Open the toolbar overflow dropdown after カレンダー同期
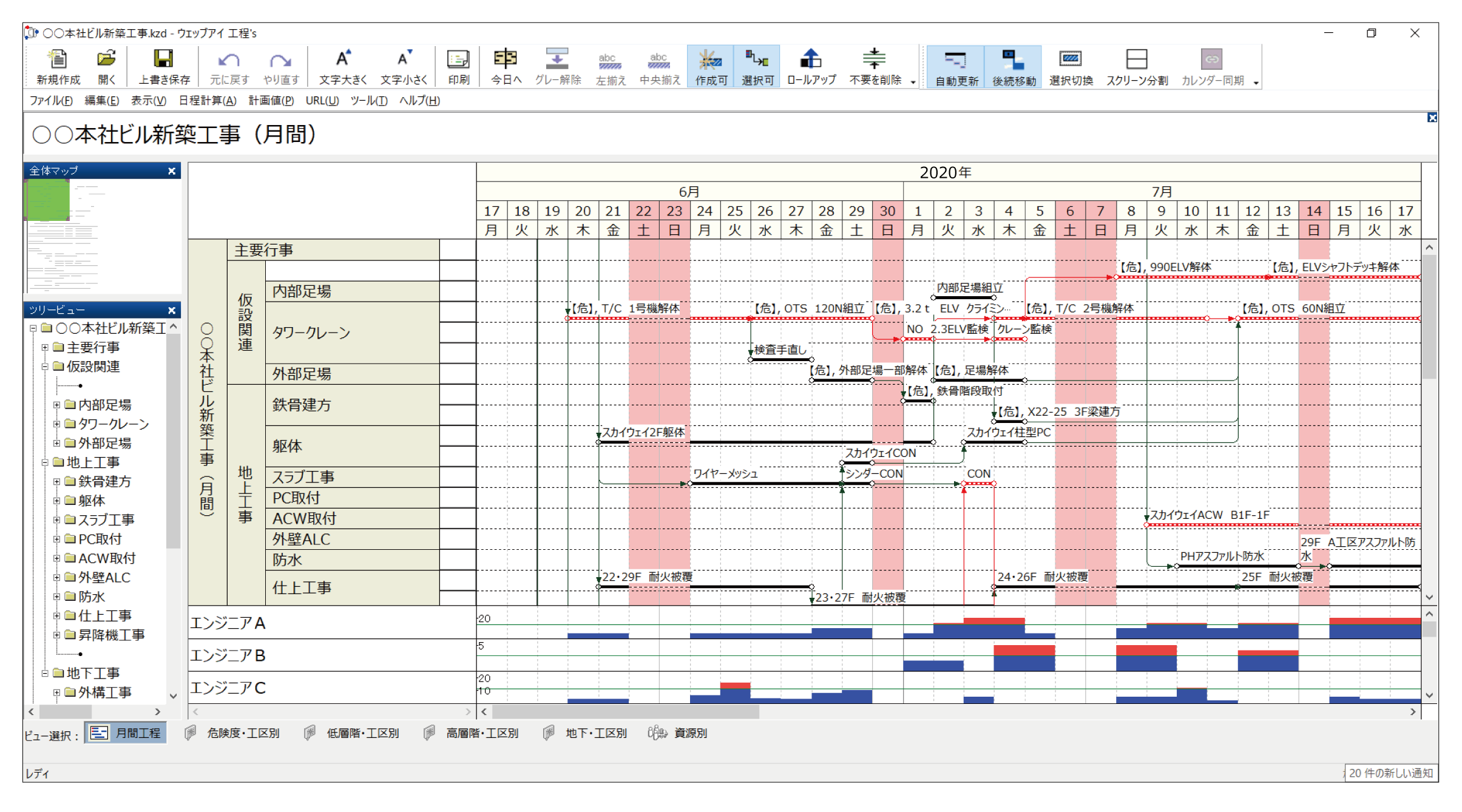1462x812 pixels. pos(1256,83)
